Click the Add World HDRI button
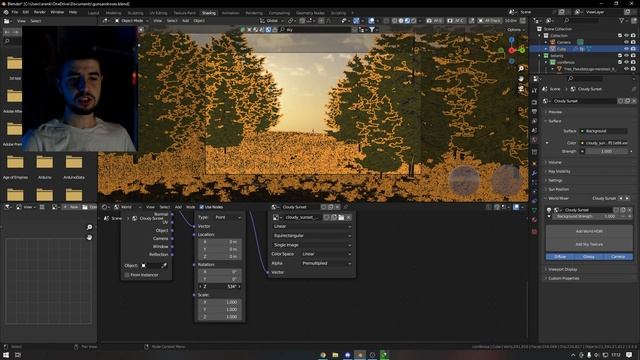The image size is (640, 360). (x=589, y=231)
